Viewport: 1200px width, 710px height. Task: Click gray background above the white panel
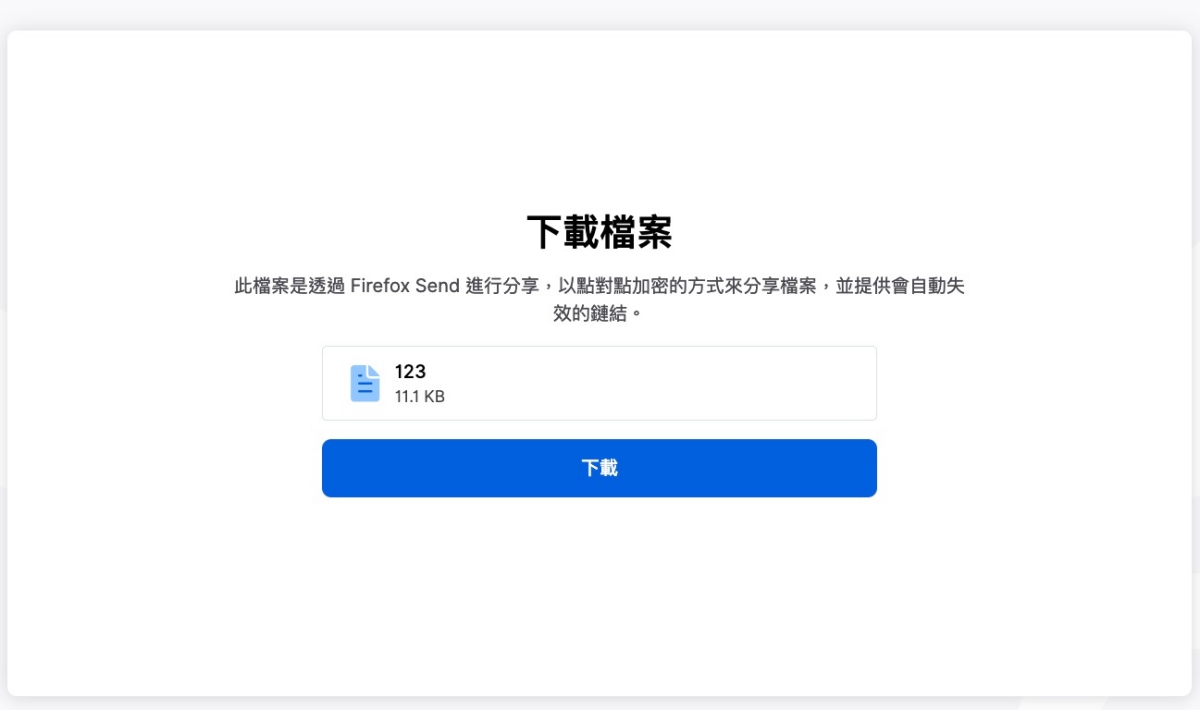click(599, 14)
